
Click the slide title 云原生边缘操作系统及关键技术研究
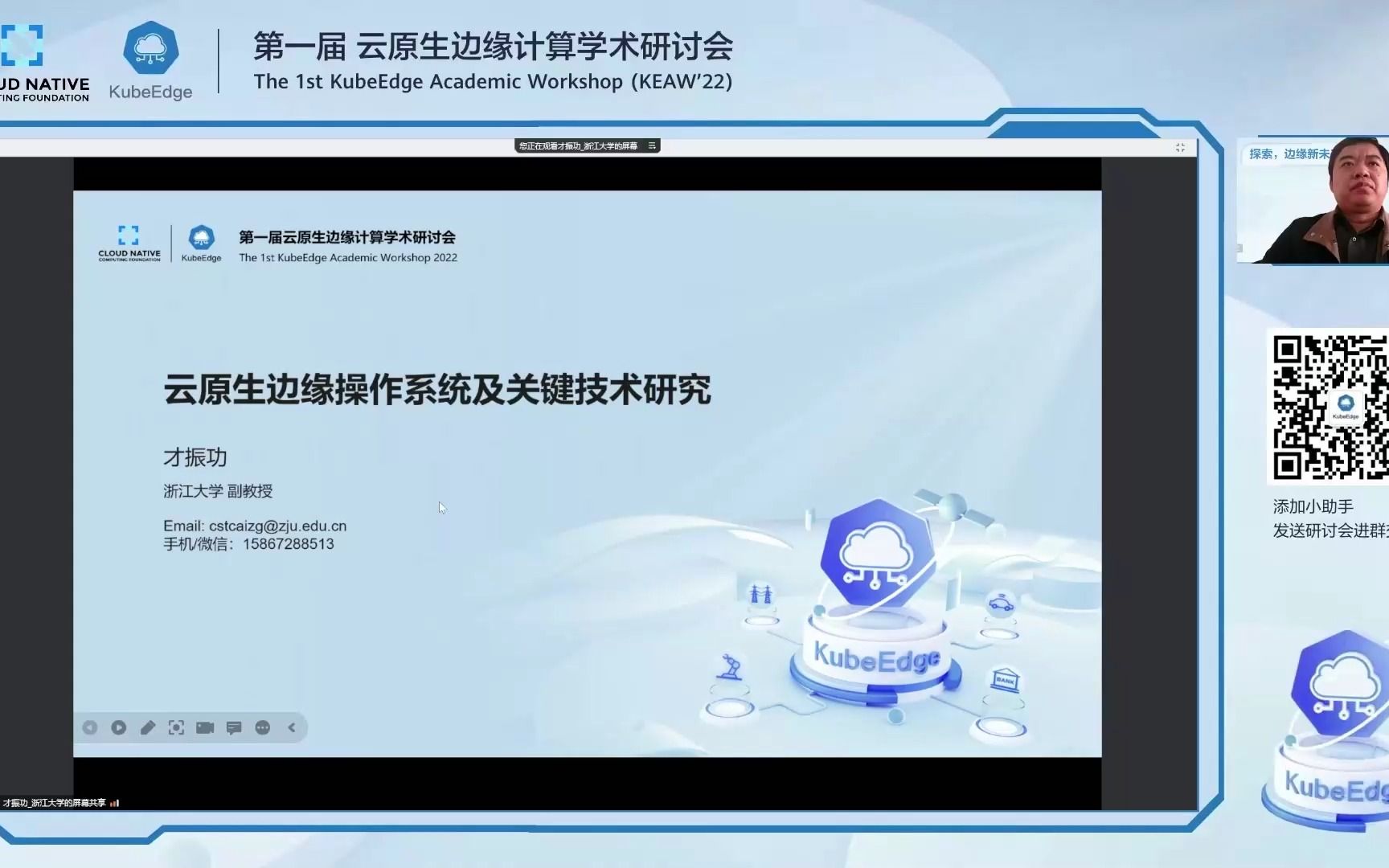pos(437,390)
